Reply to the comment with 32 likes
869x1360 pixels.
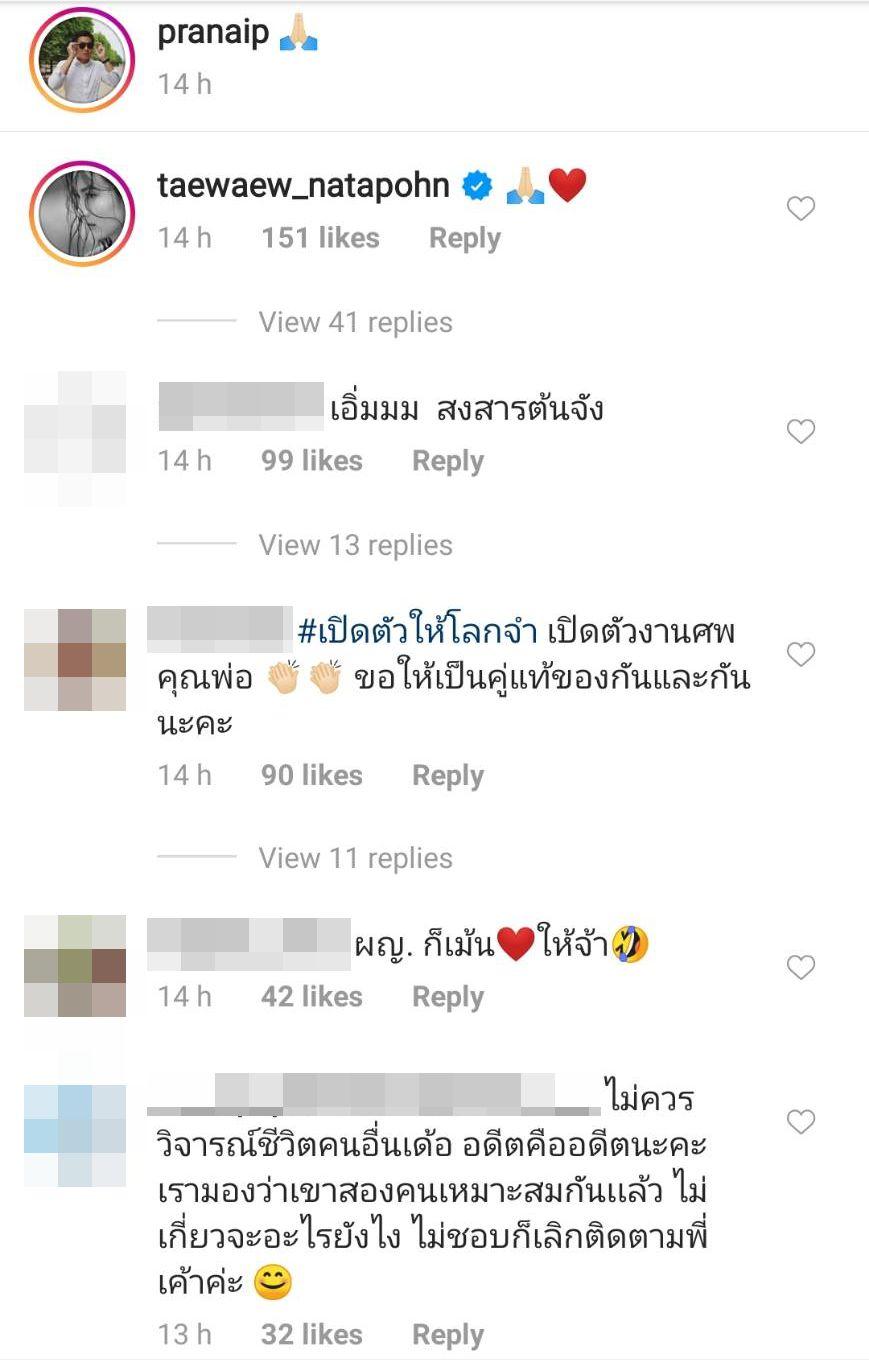(448, 1335)
